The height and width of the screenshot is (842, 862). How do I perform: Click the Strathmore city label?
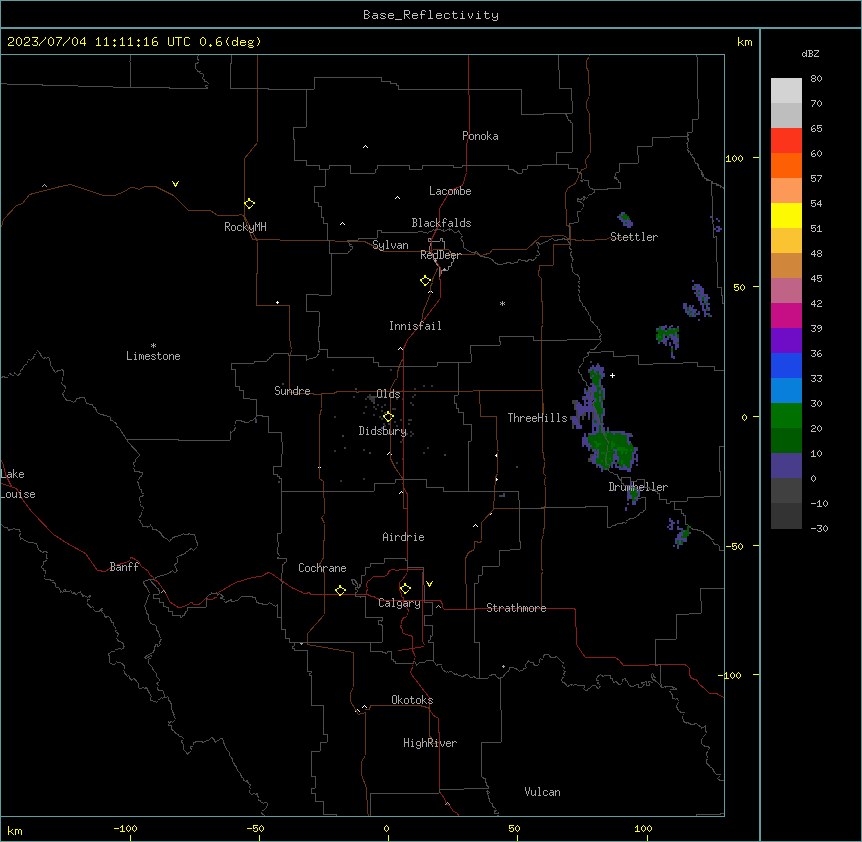coord(516,608)
